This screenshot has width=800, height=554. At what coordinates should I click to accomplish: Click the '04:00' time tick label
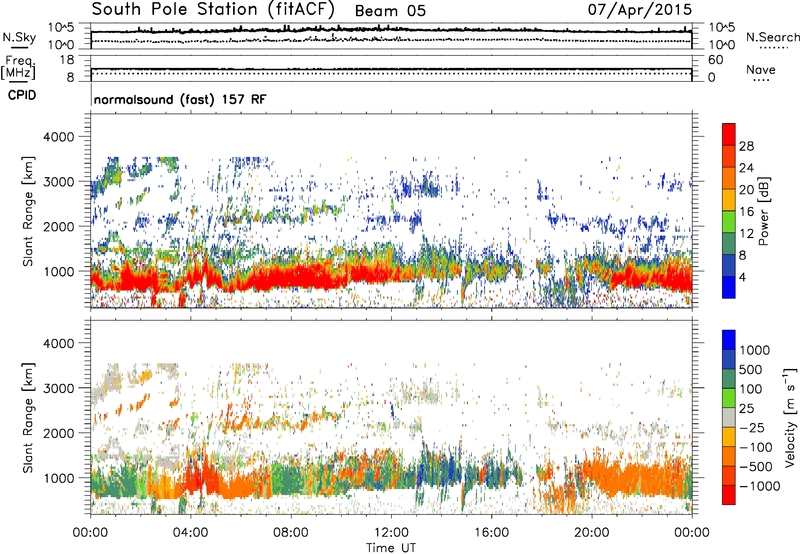pos(190,533)
